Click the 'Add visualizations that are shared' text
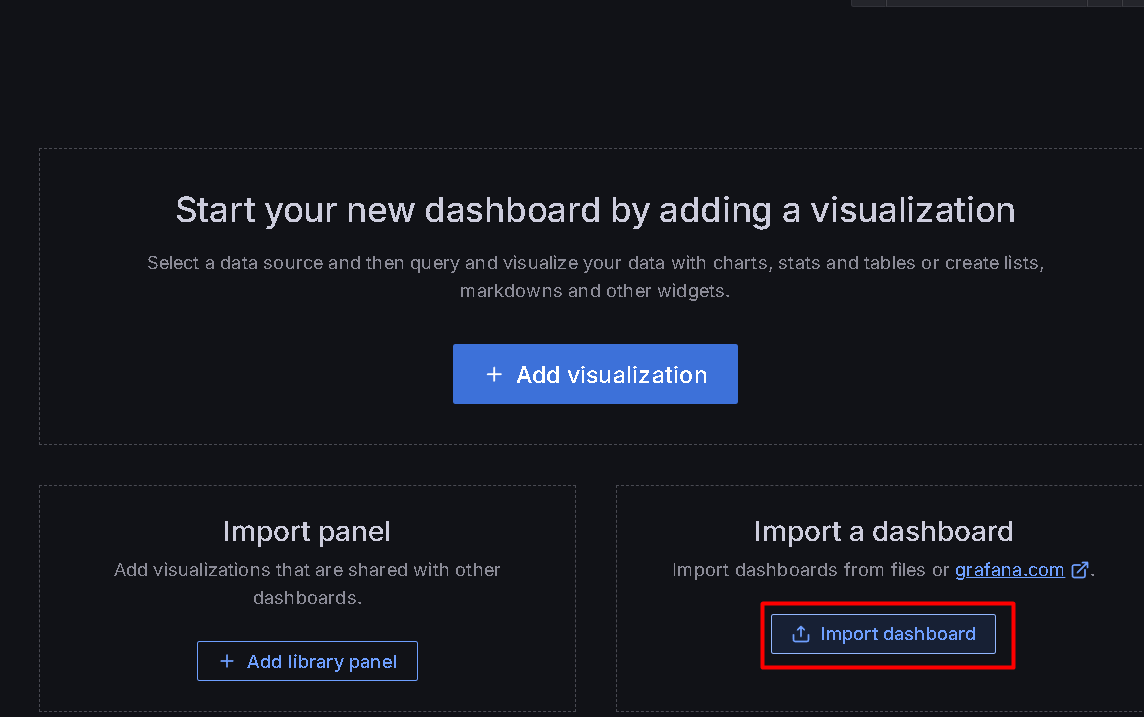Image resolution: width=1144 pixels, height=717 pixels. click(x=306, y=570)
